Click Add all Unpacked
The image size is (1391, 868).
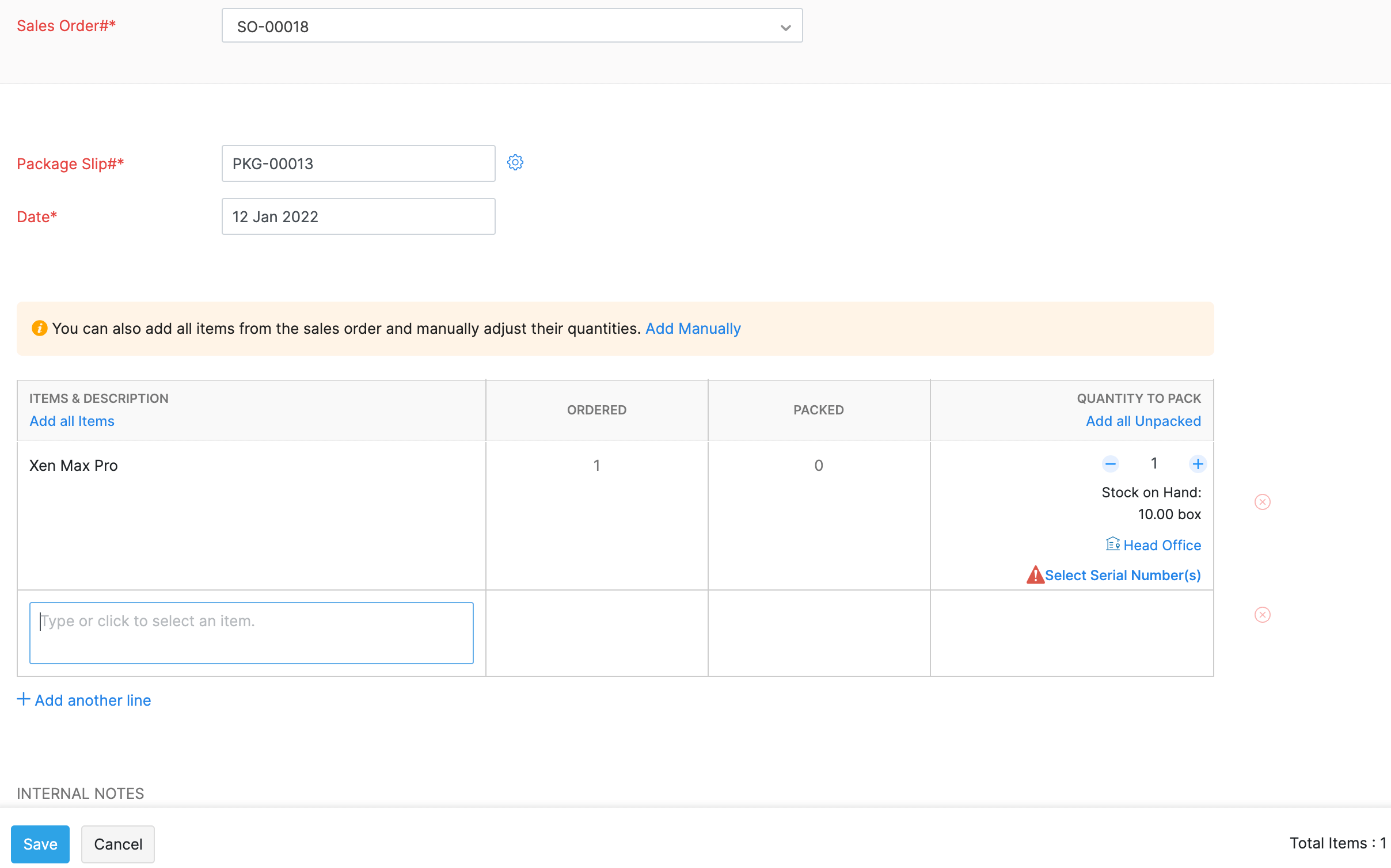coord(1143,421)
